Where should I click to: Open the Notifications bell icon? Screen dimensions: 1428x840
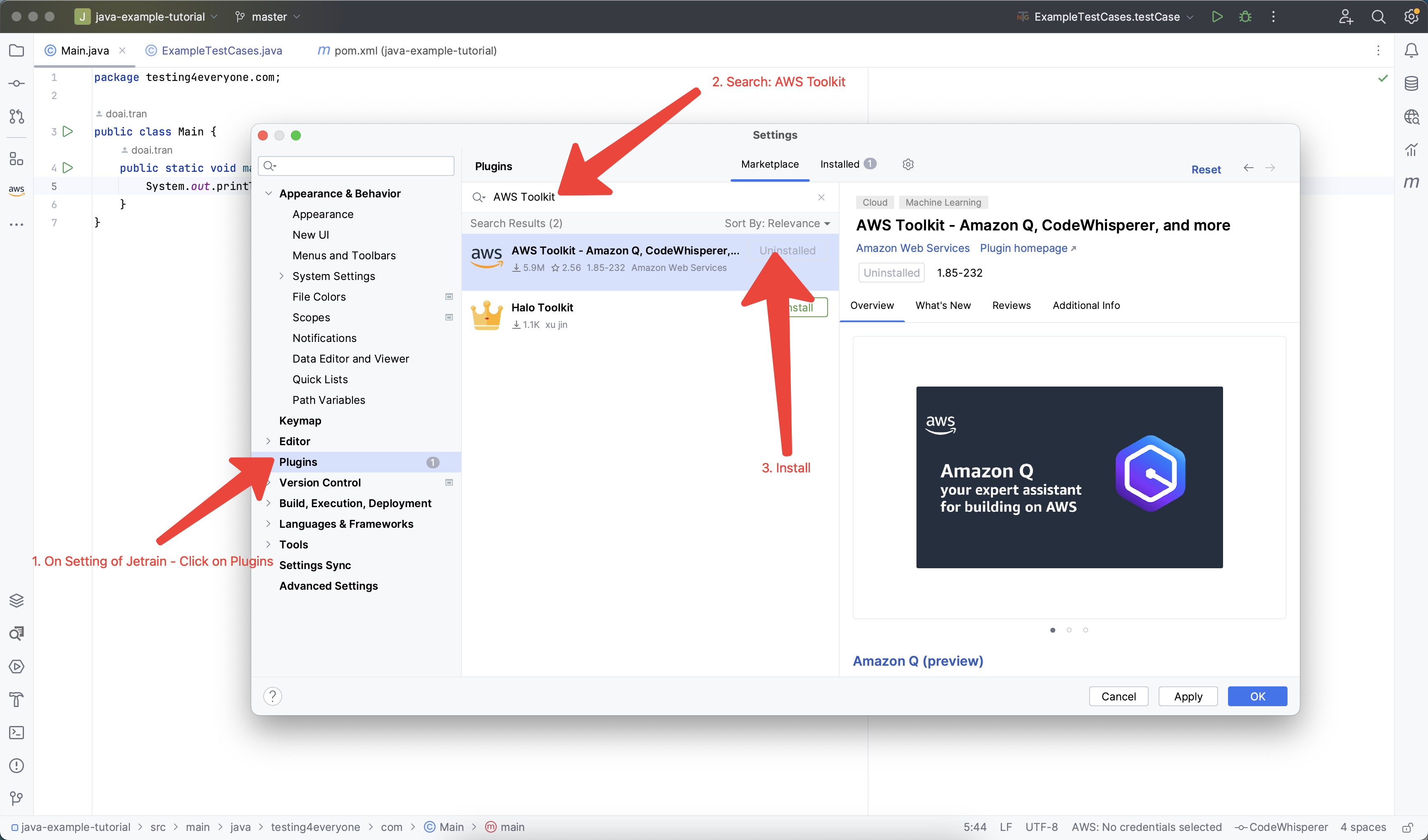click(x=1411, y=50)
